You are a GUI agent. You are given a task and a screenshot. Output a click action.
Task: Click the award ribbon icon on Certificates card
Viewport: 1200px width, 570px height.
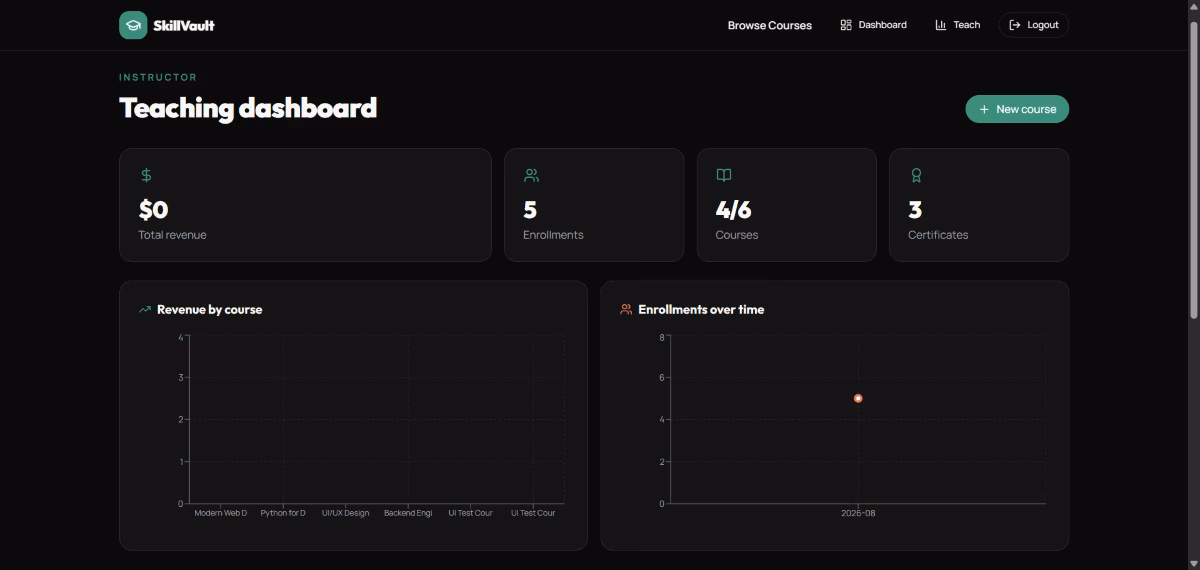click(x=916, y=175)
